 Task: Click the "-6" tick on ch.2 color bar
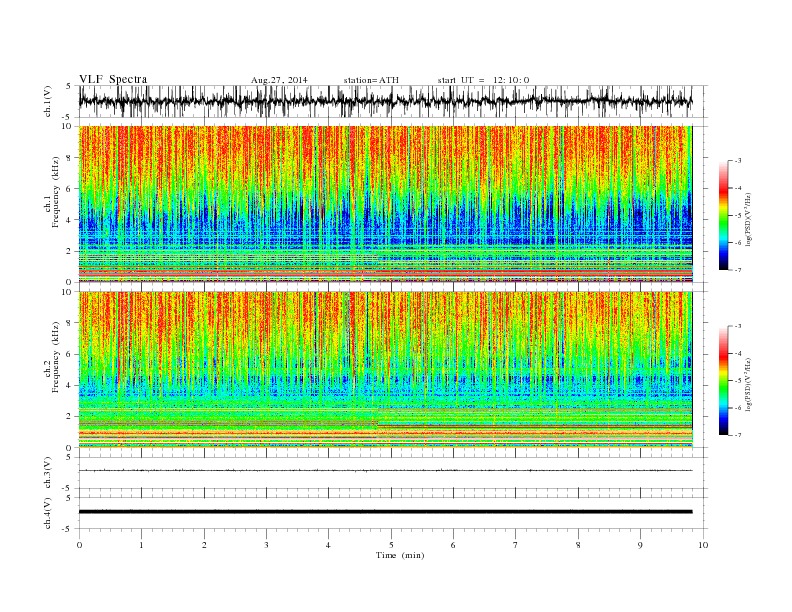pos(737,408)
